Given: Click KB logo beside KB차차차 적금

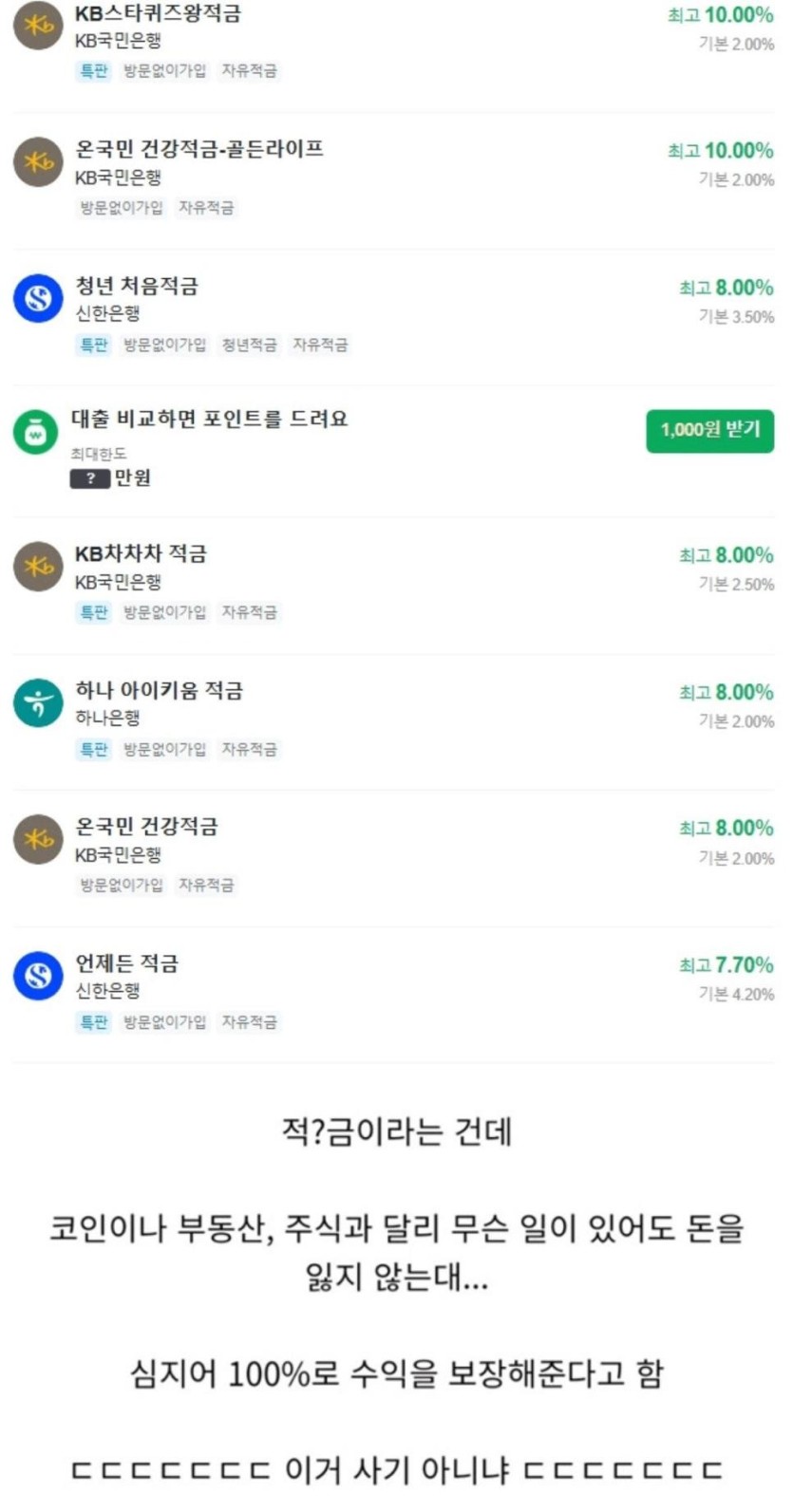Looking at the screenshot, I should click(38, 567).
